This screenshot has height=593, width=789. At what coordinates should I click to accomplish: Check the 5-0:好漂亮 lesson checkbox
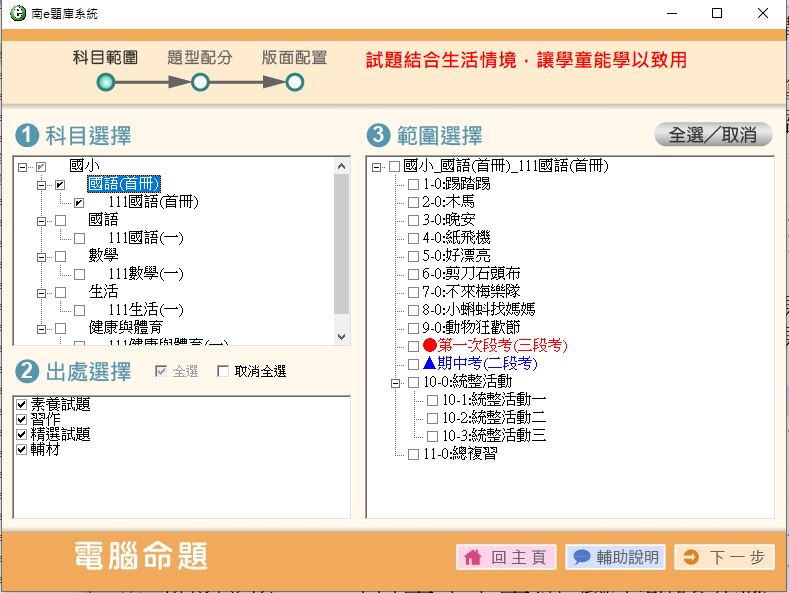[413, 256]
